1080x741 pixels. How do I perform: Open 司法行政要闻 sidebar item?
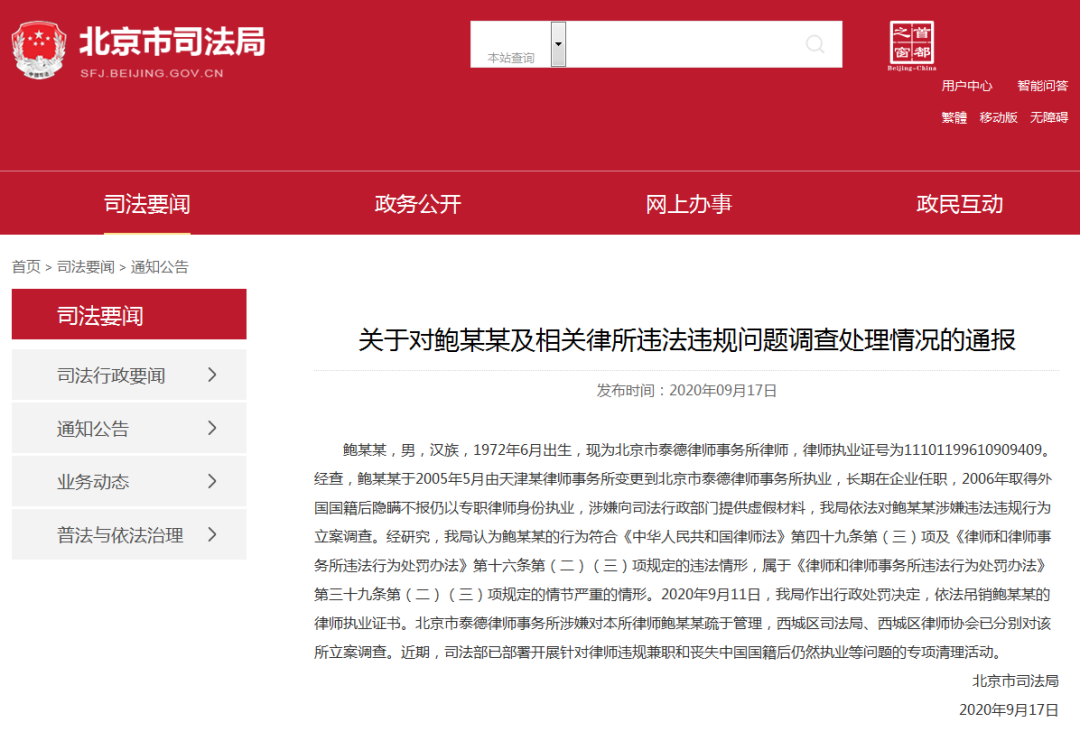pos(129,375)
